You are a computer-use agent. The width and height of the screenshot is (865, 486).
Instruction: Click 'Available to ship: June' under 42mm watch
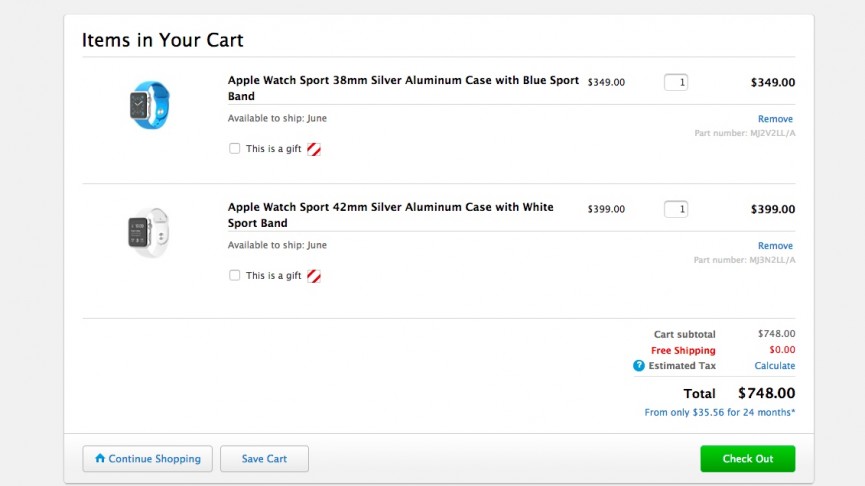coord(277,245)
